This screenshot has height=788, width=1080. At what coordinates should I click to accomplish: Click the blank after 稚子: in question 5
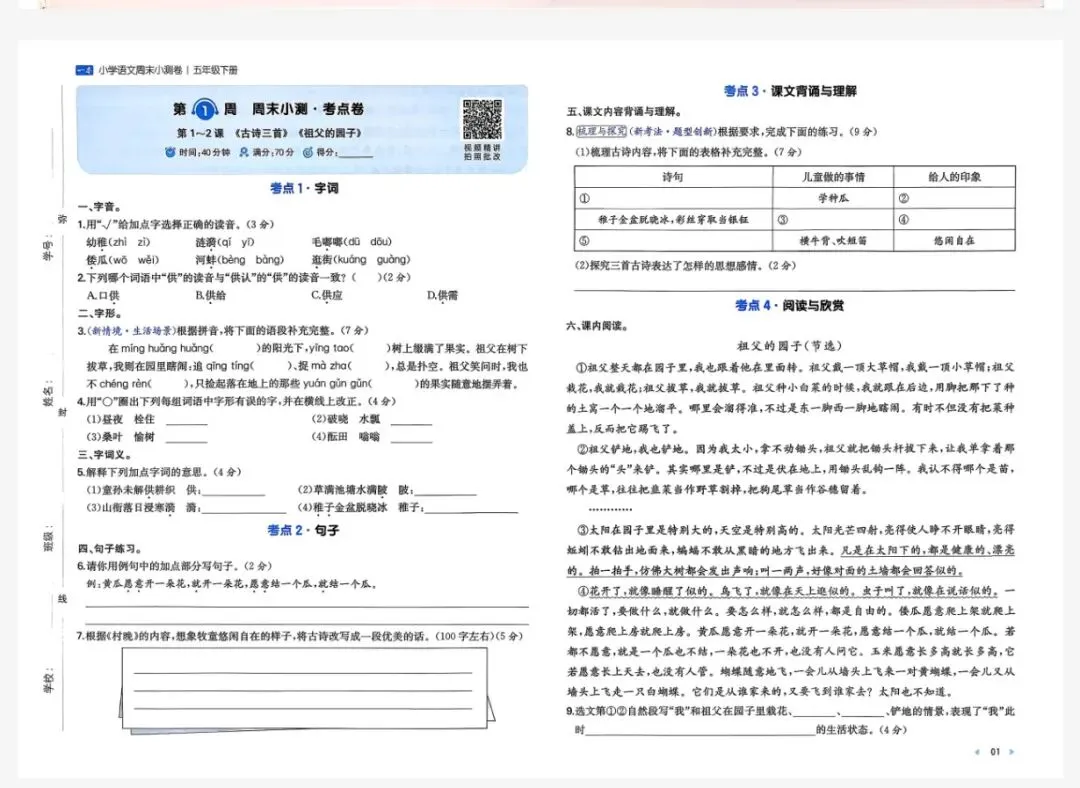coord(472,510)
